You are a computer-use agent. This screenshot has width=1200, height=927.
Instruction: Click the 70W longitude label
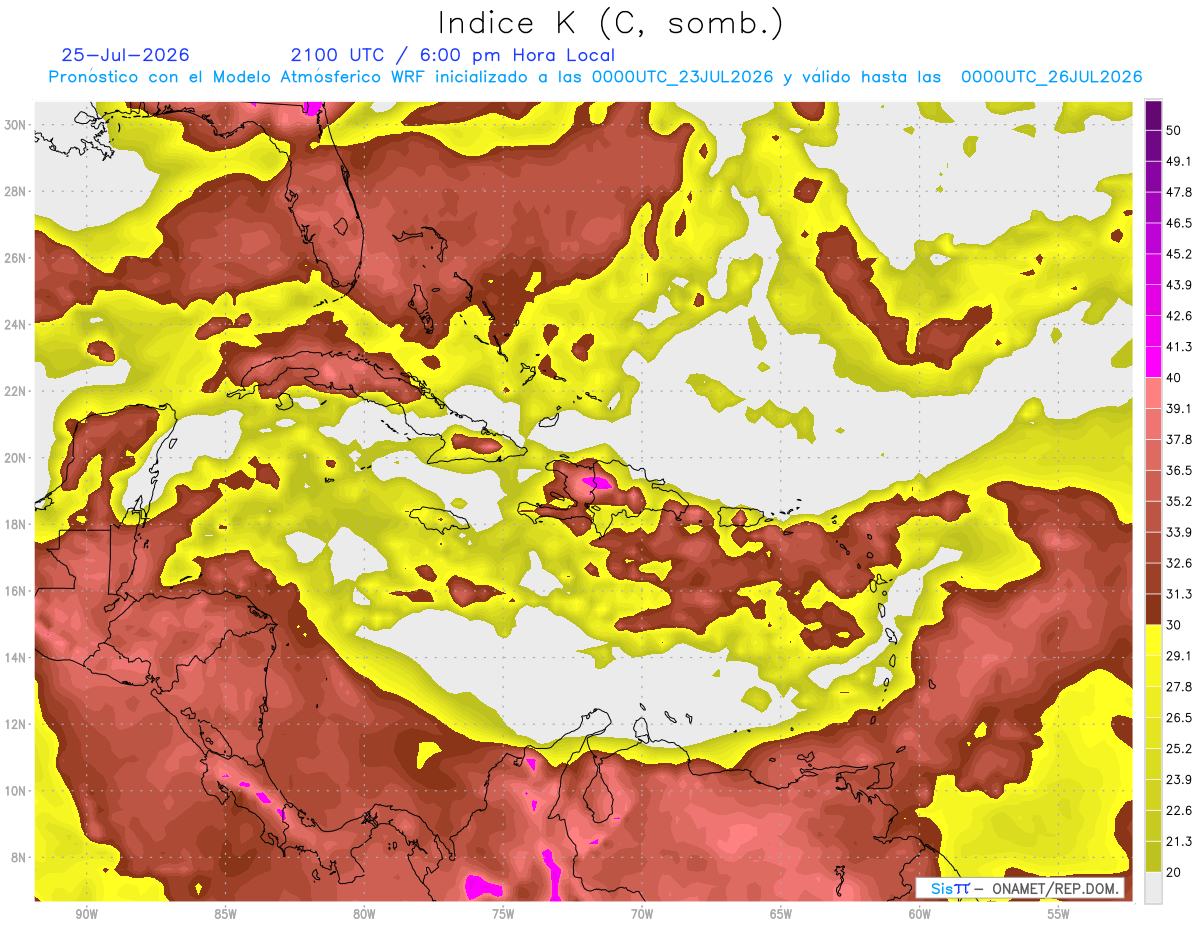(x=642, y=914)
